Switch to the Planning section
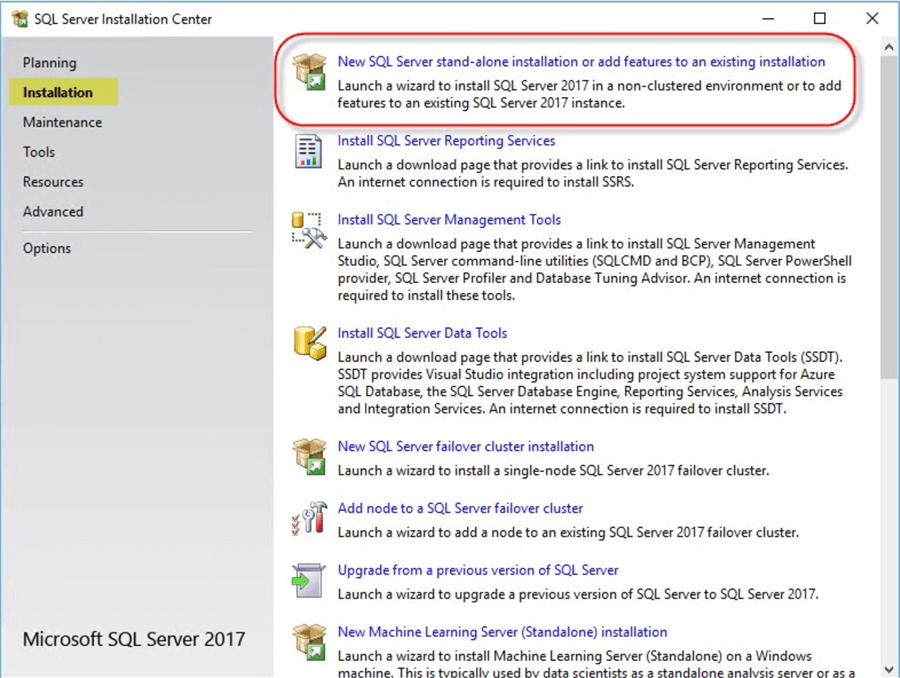The width and height of the screenshot is (900, 678). tap(49, 62)
